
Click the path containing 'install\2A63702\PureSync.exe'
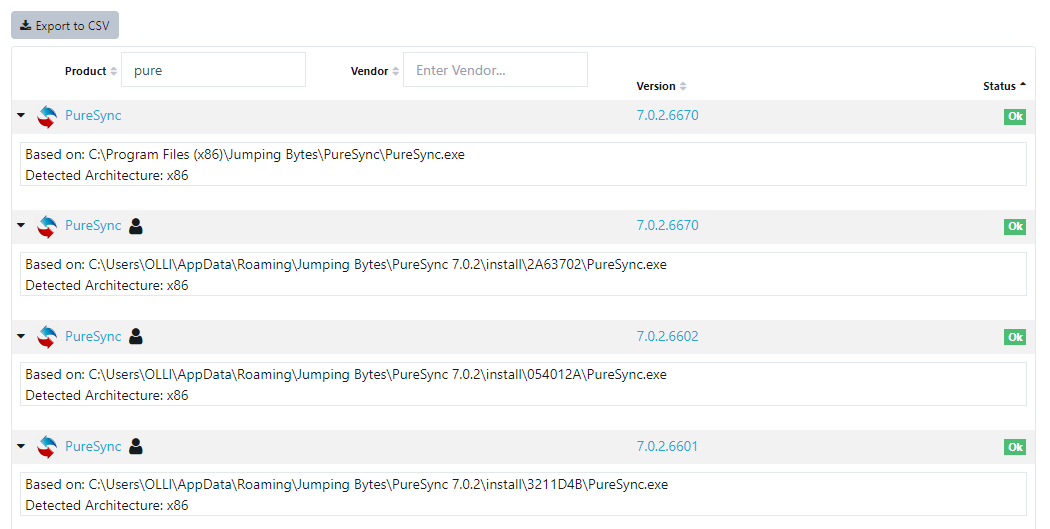coord(346,264)
